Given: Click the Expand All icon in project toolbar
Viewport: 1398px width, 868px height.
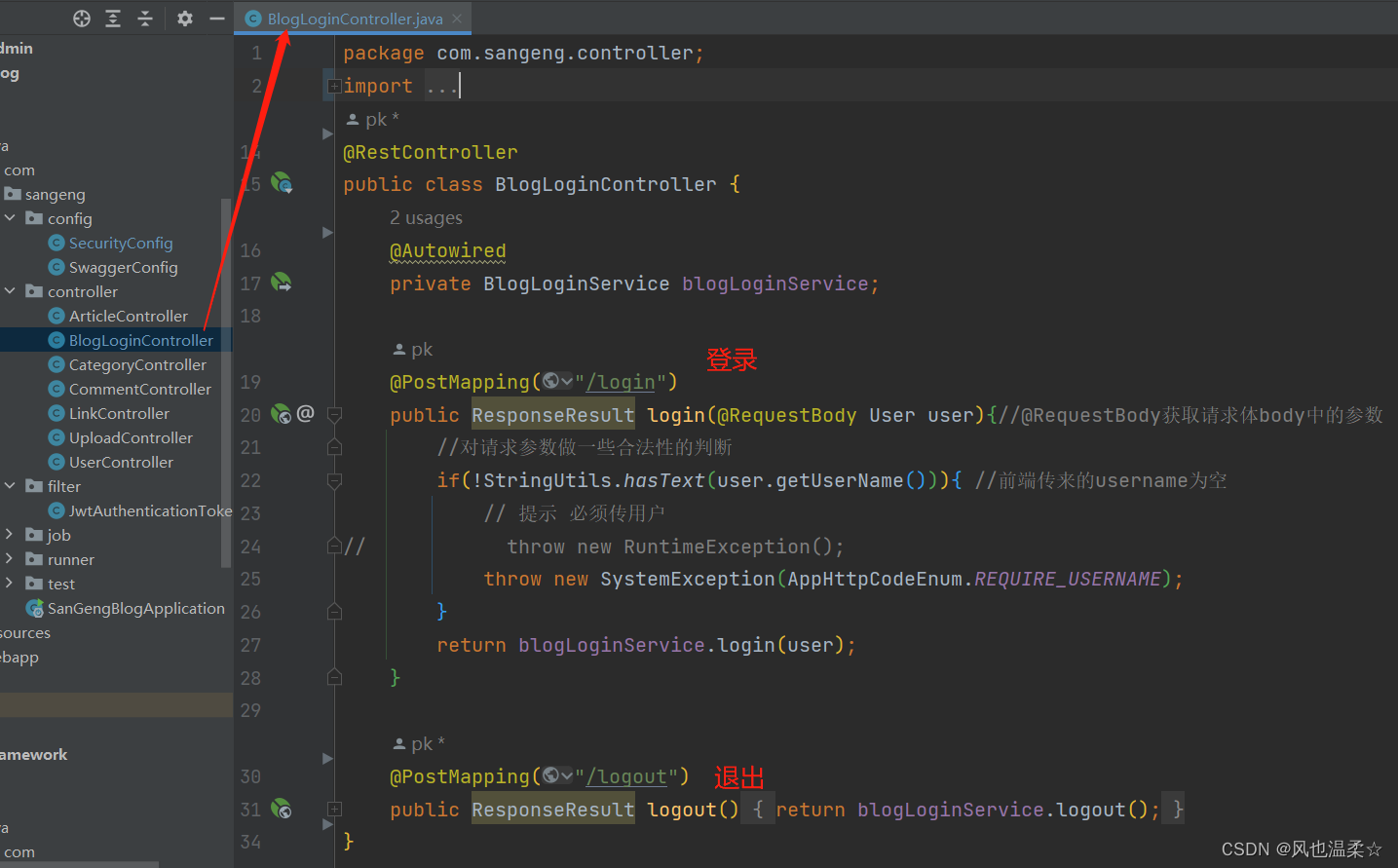Looking at the screenshot, I should click(113, 19).
